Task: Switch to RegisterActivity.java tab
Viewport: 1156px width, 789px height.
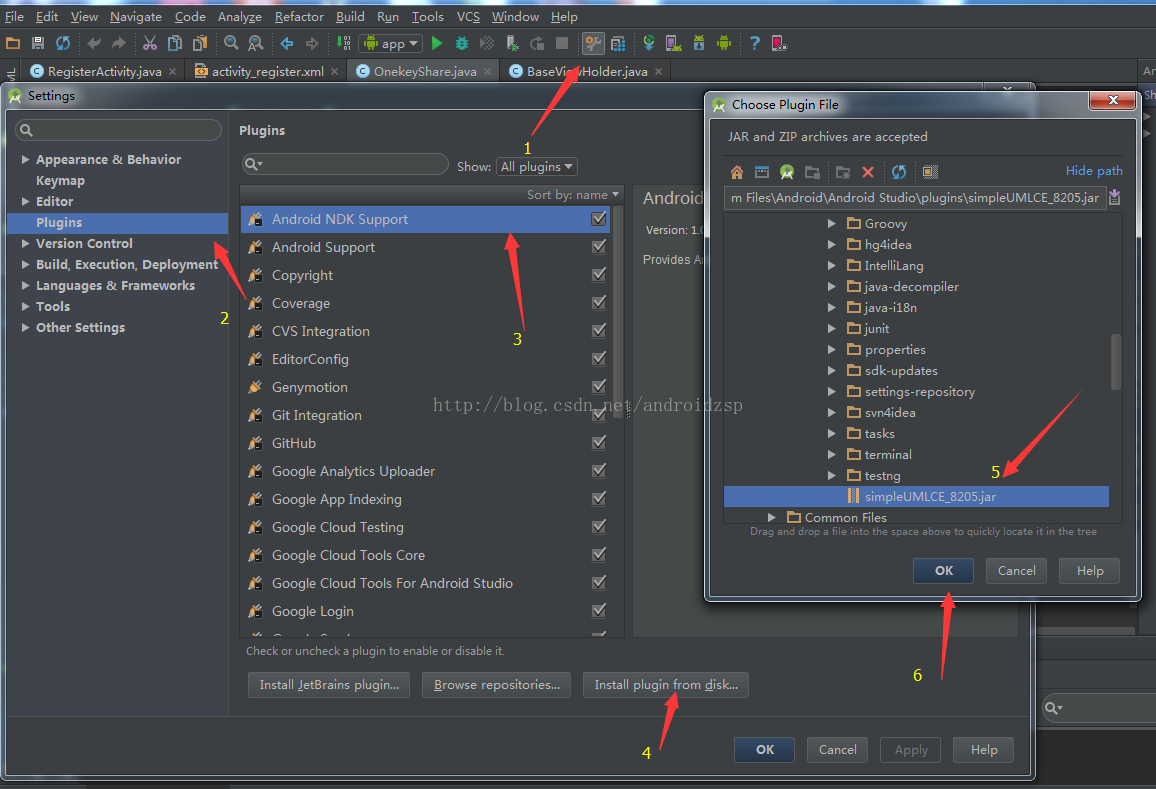Action: (103, 72)
